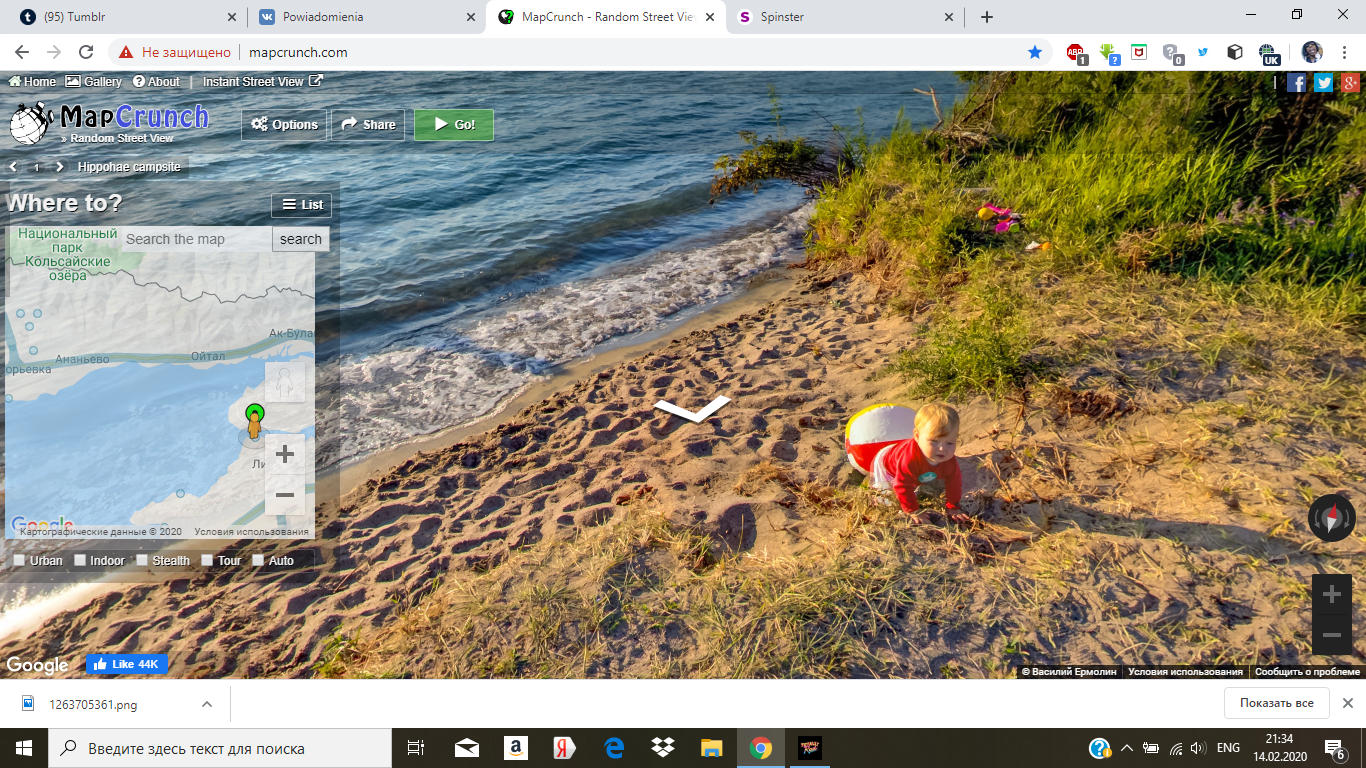
Task: Click the Facebook share icon
Action: tap(1296, 83)
